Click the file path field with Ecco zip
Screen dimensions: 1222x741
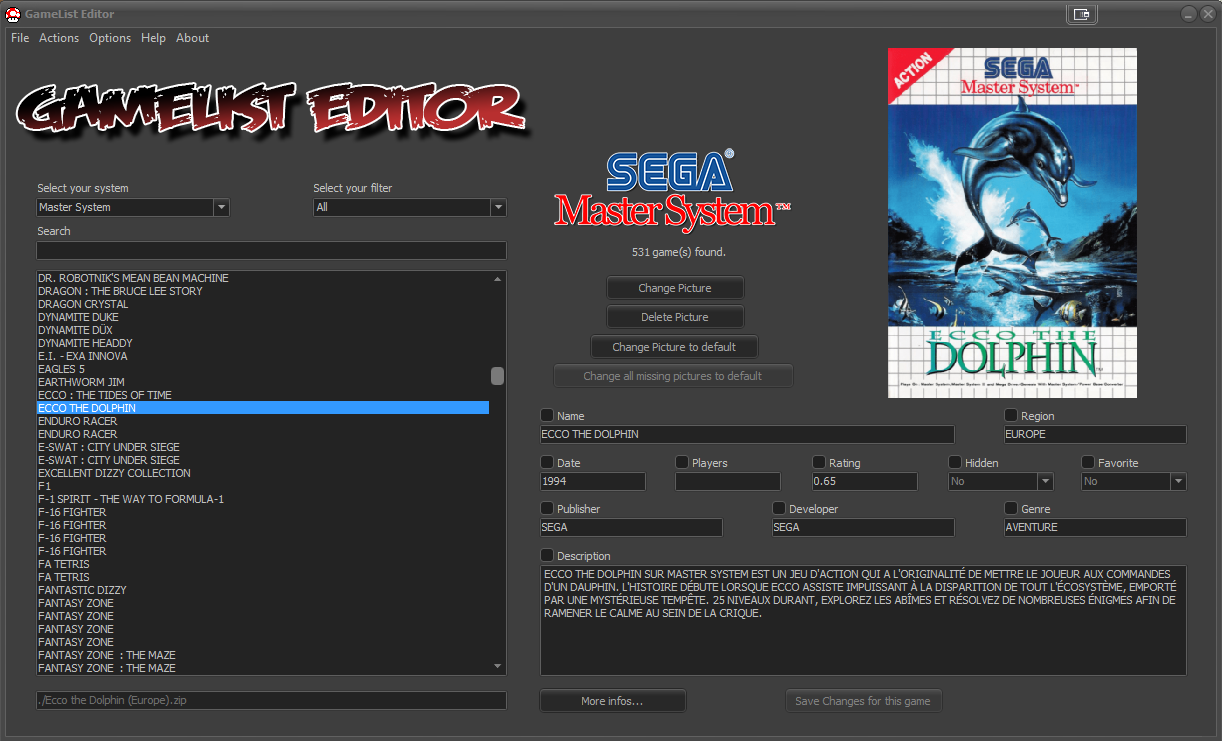(271, 700)
